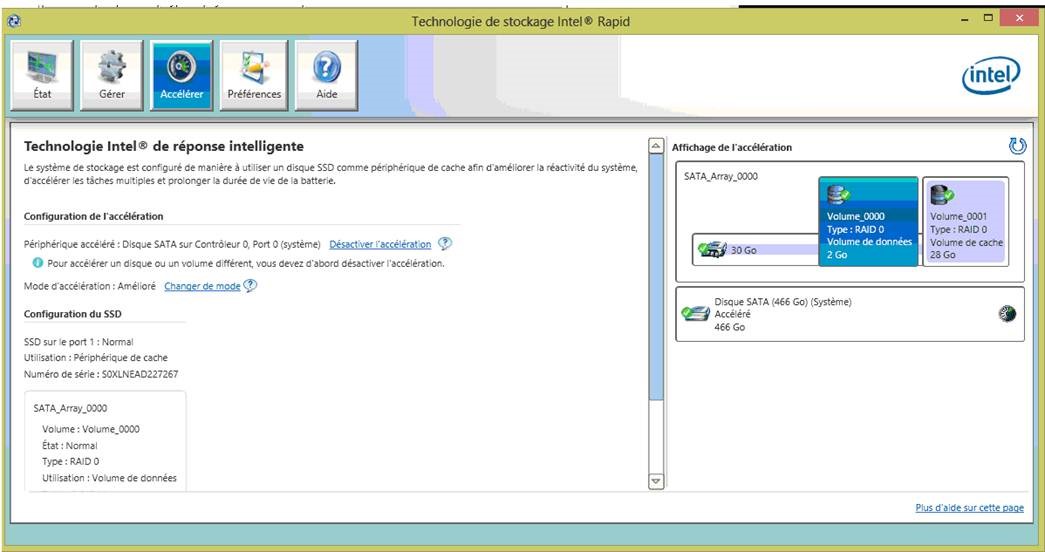Click the blue info icon by acceleration note
This screenshot has height=552, width=1045.
38,263
